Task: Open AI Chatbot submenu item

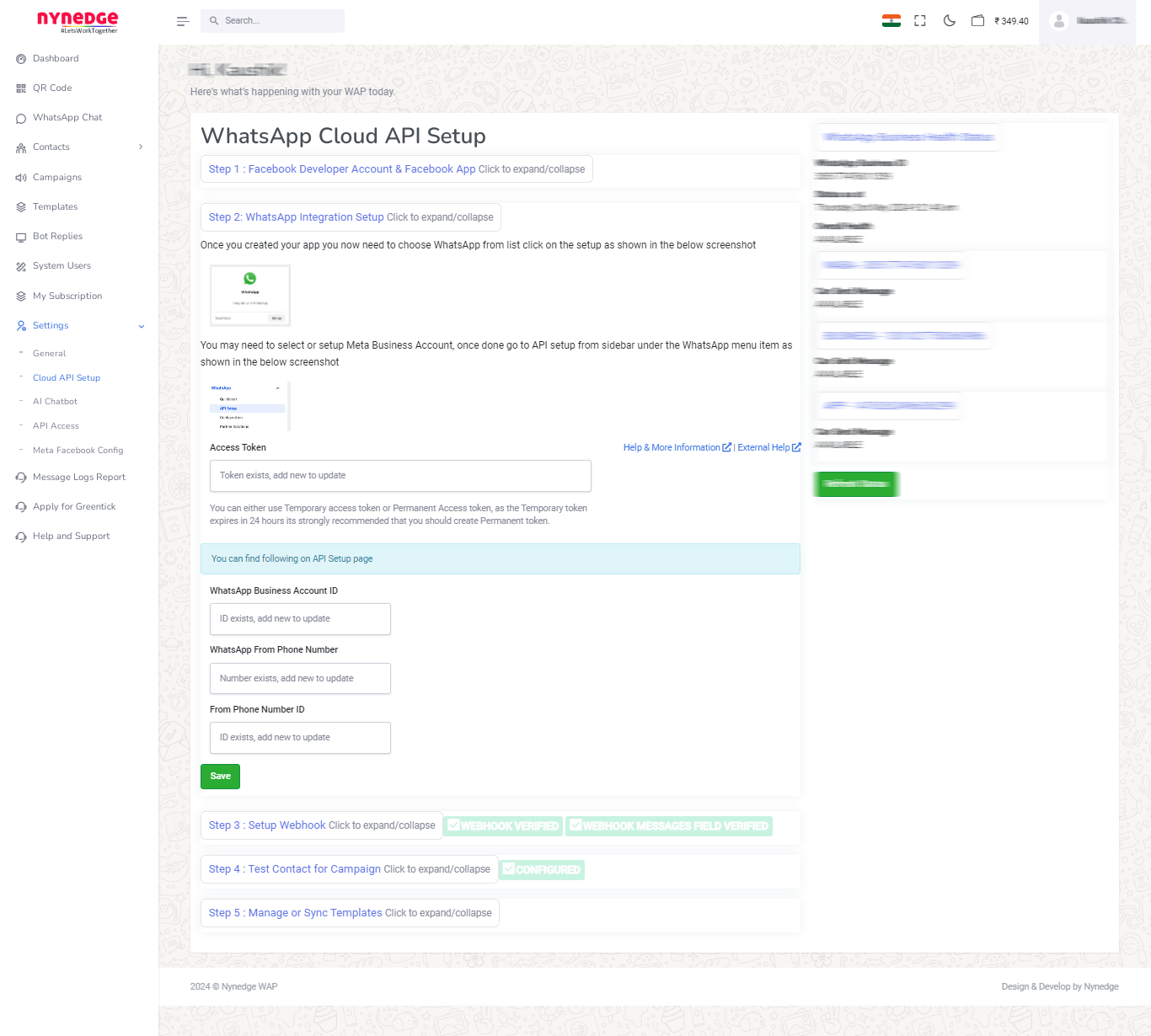Action: click(55, 402)
